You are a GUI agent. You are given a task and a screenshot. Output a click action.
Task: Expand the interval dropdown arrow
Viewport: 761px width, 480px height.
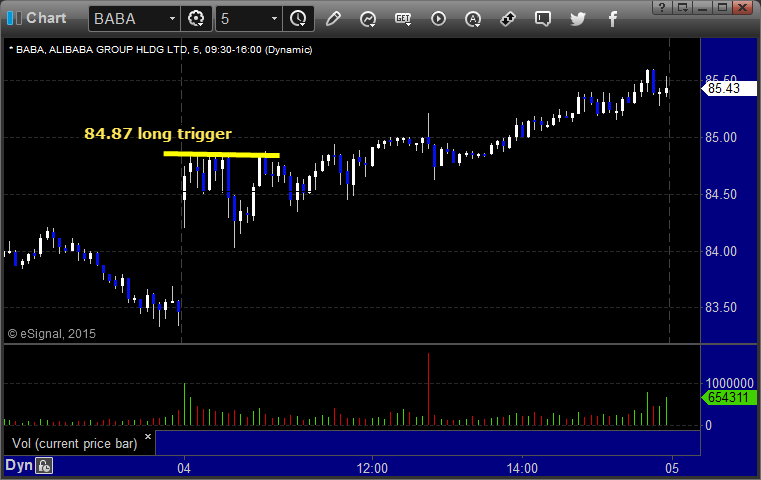(274, 19)
